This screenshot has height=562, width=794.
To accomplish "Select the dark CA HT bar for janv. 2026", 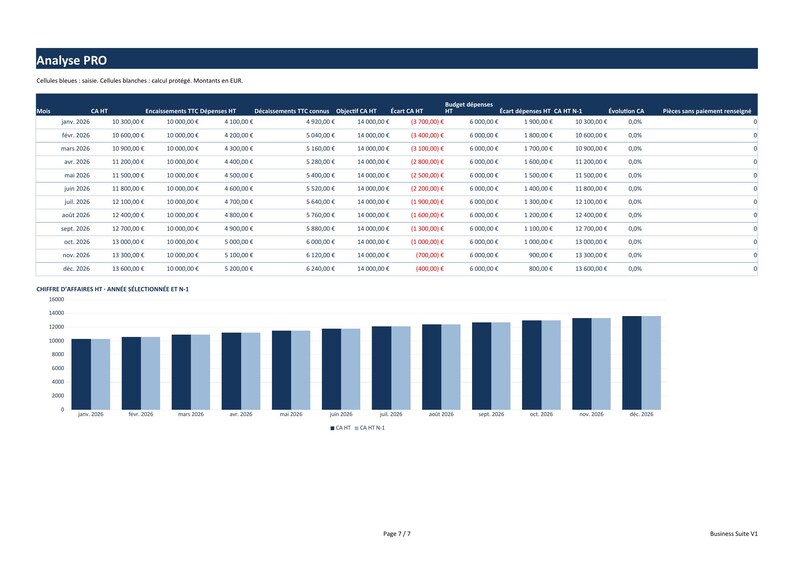I will [x=81, y=374].
